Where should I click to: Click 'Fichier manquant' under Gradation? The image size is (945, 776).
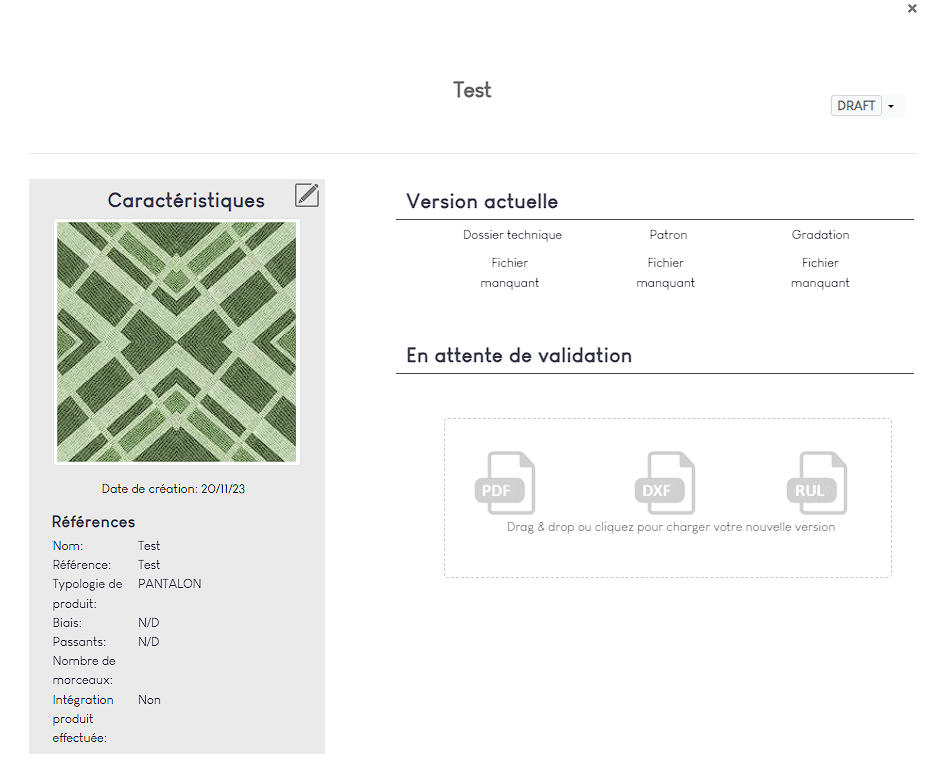click(820, 273)
